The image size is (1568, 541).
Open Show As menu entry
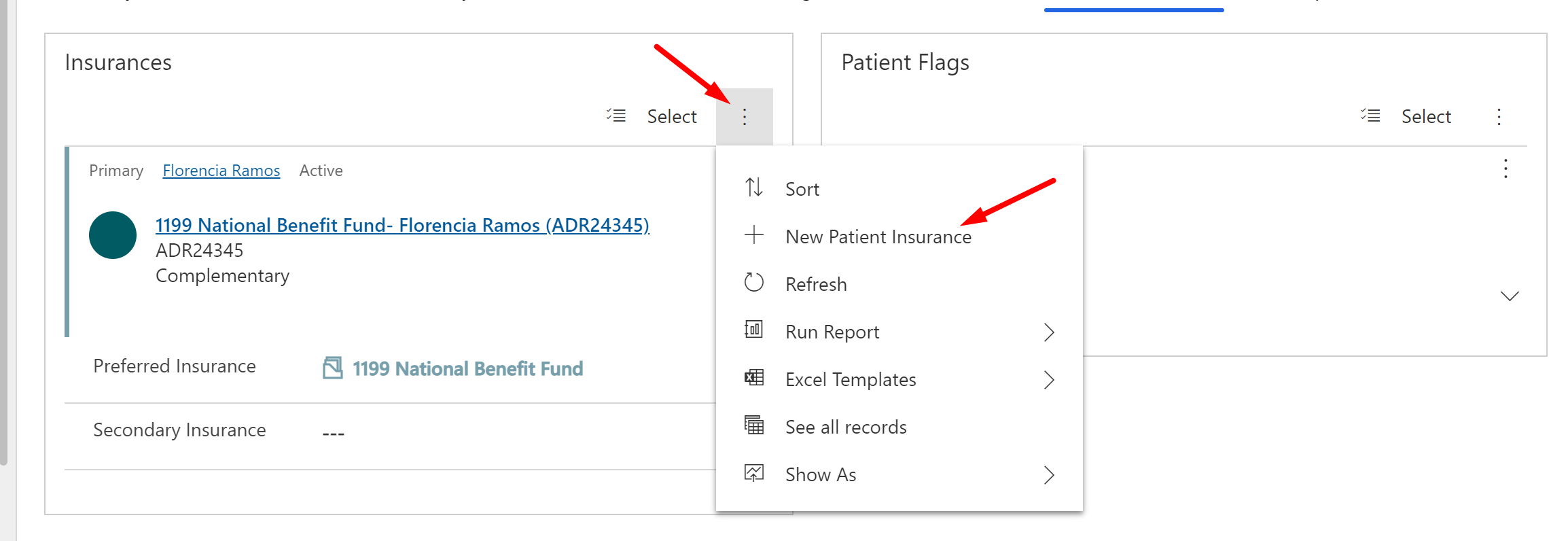[x=899, y=474]
